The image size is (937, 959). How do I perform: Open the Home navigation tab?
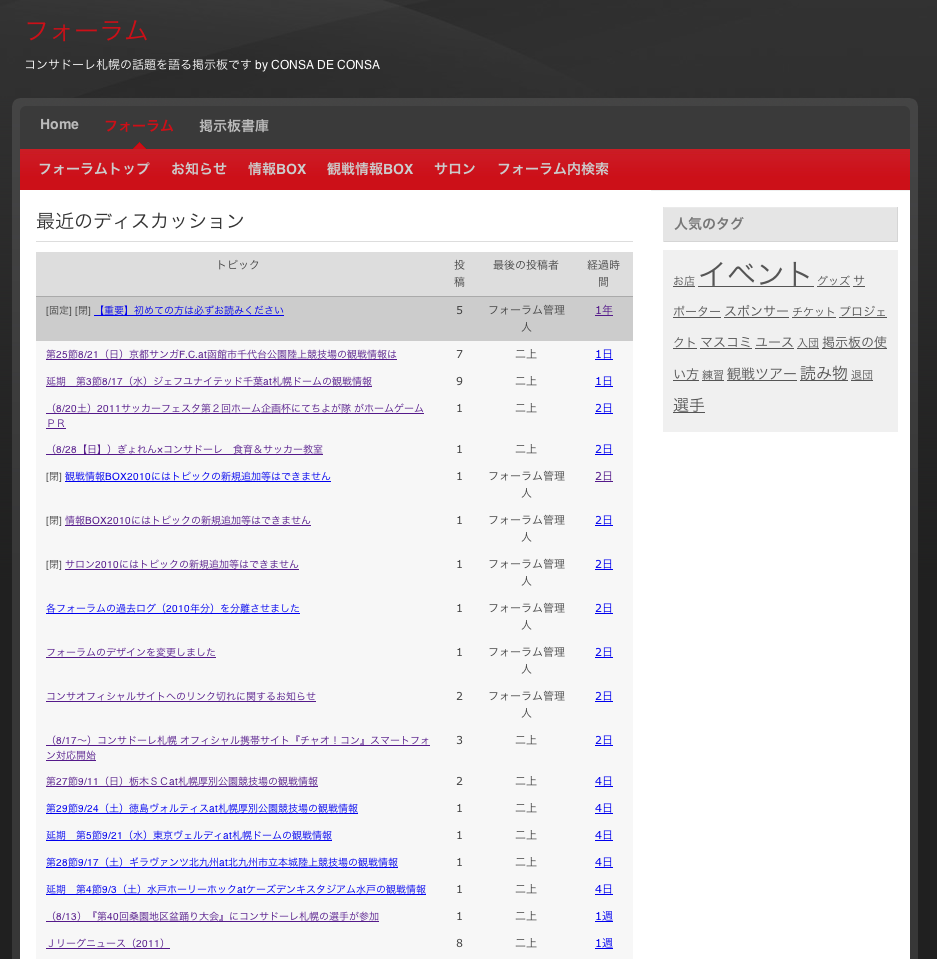[x=59, y=125]
